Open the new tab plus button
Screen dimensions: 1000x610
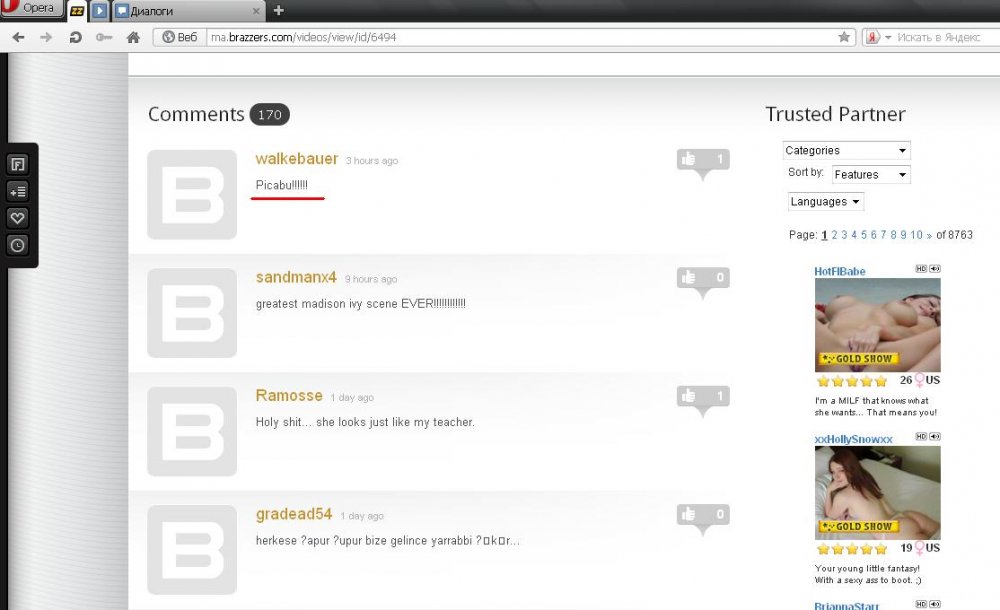click(279, 10)
